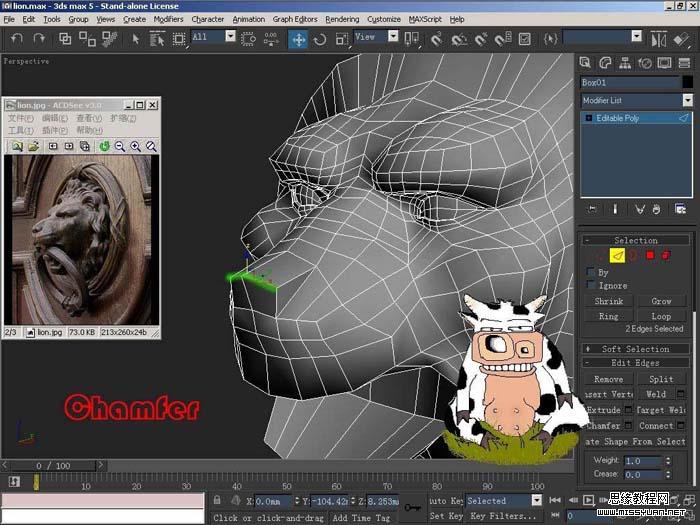
Task: Click the Box01 object color swatch
Action: coord(688,82)
